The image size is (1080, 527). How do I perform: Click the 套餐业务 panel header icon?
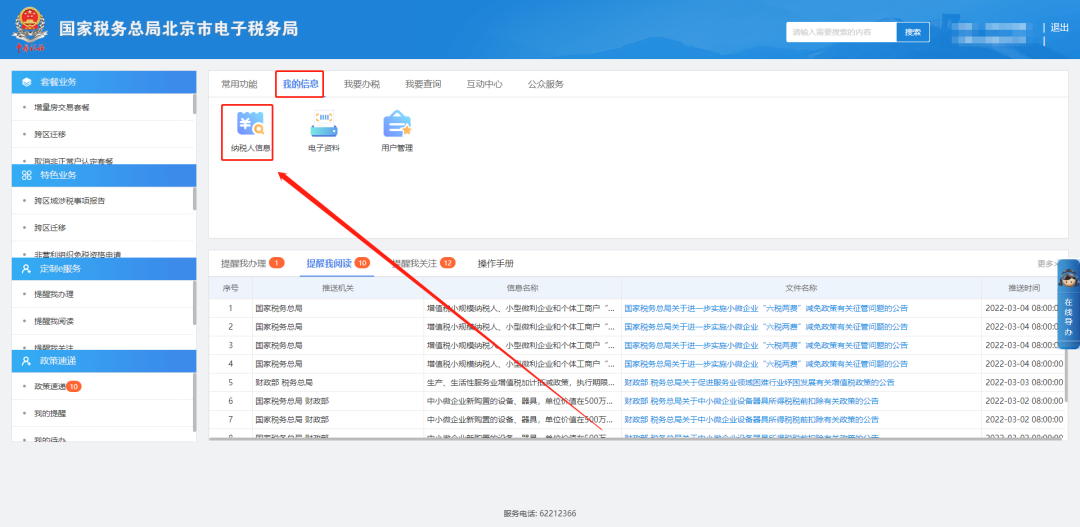pyautogui.click(x=26, y=81)
